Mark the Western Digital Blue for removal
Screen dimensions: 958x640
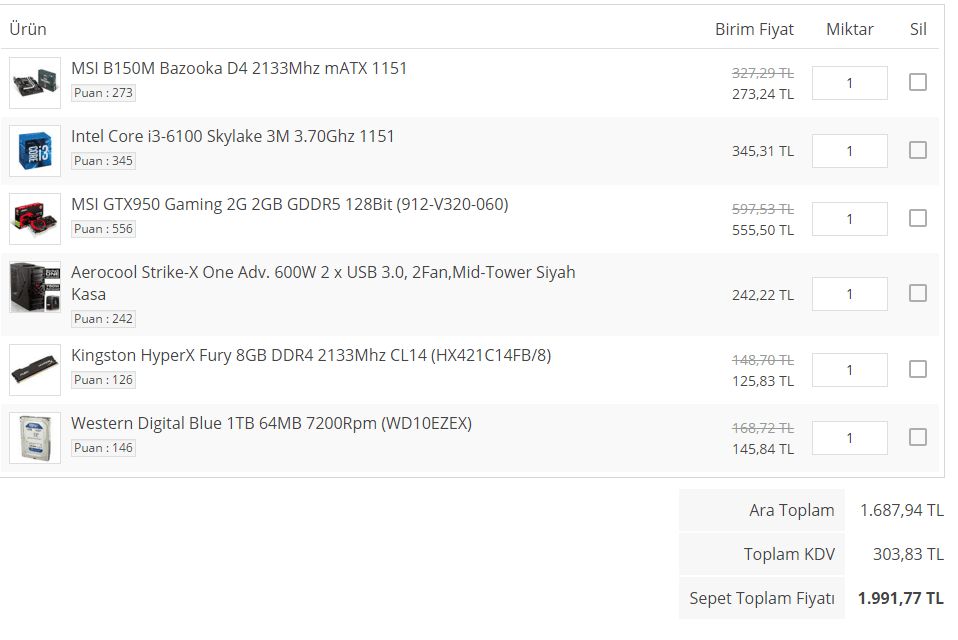click(x=918, y=437)
